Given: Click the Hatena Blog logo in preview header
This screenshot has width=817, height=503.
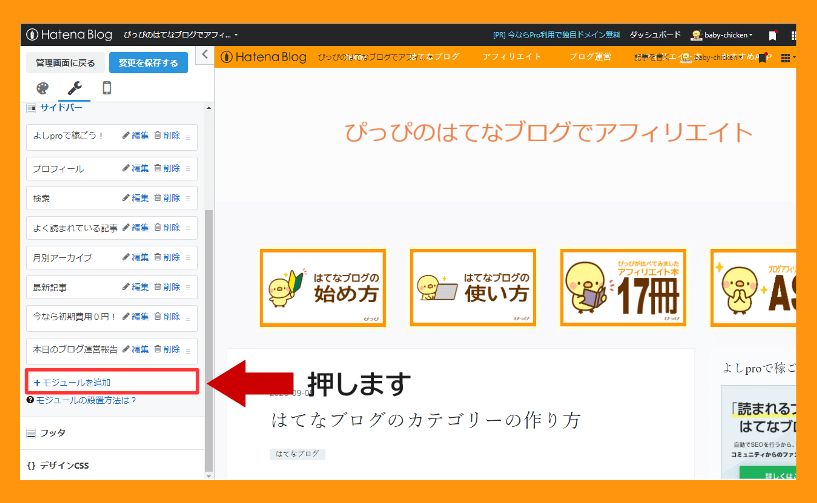Looking at the screenshot, I should coord(264,57).
